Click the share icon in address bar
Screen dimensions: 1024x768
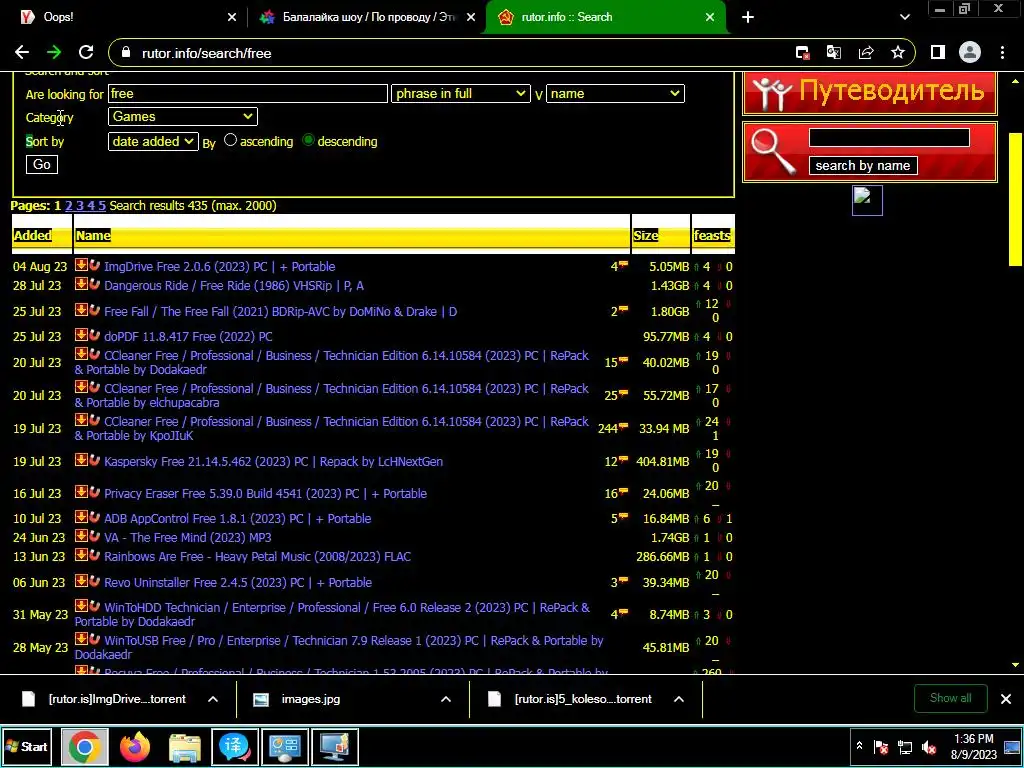coord(866,53)
